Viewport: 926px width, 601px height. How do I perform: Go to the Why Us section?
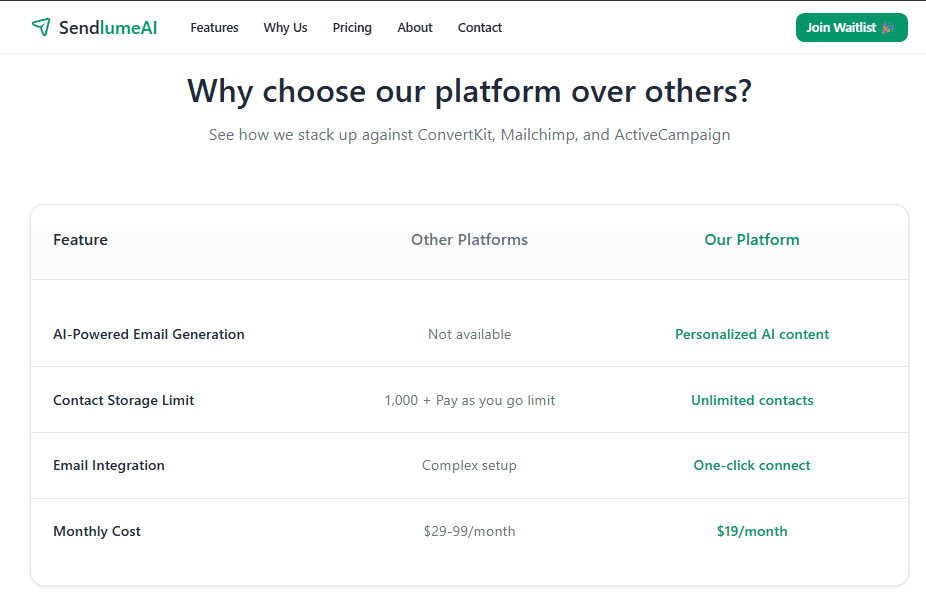pos(285,28)
